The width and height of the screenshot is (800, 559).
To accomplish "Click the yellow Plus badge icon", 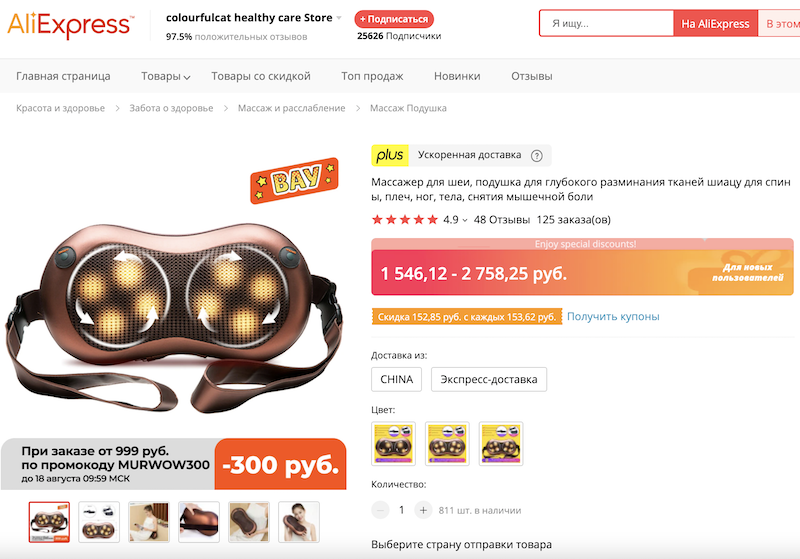I will (390, 155).
